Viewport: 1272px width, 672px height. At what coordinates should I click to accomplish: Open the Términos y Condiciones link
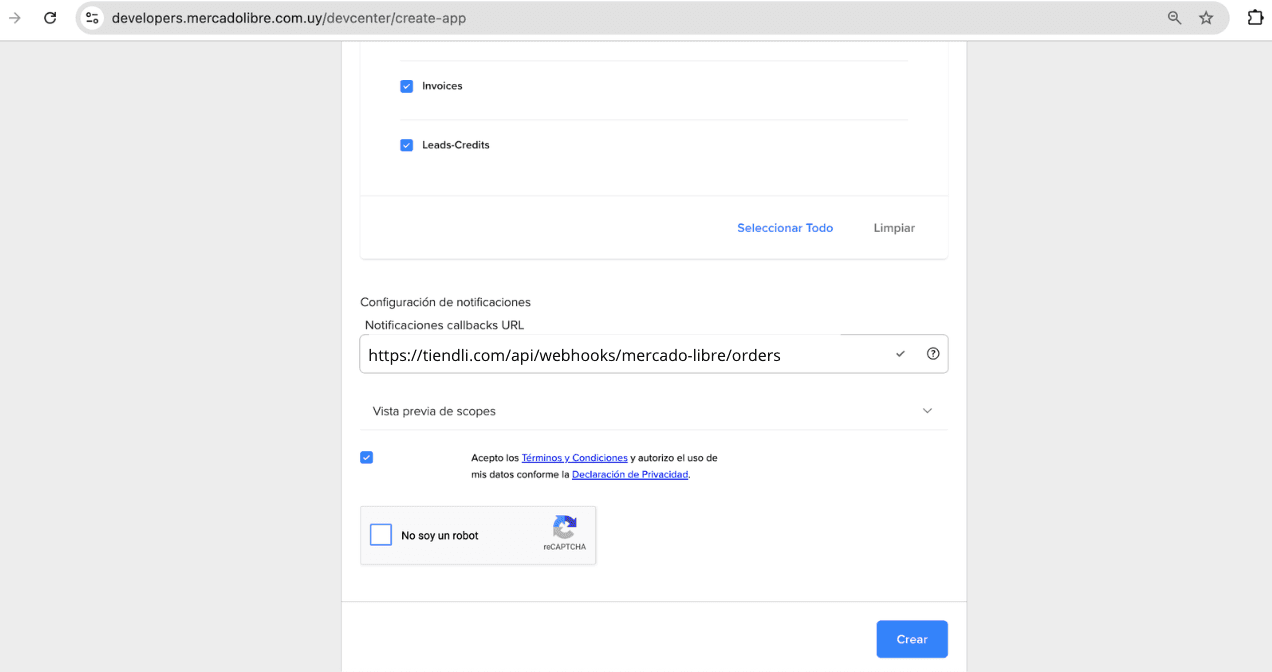pos(574,458)
